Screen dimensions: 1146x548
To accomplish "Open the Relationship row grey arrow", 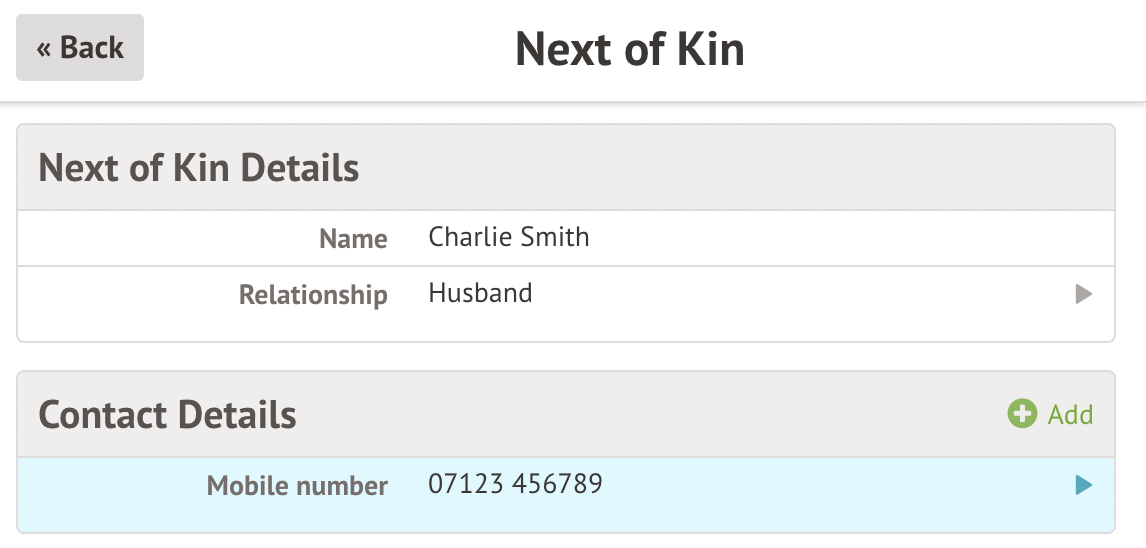I will [x=1084, y=294].
